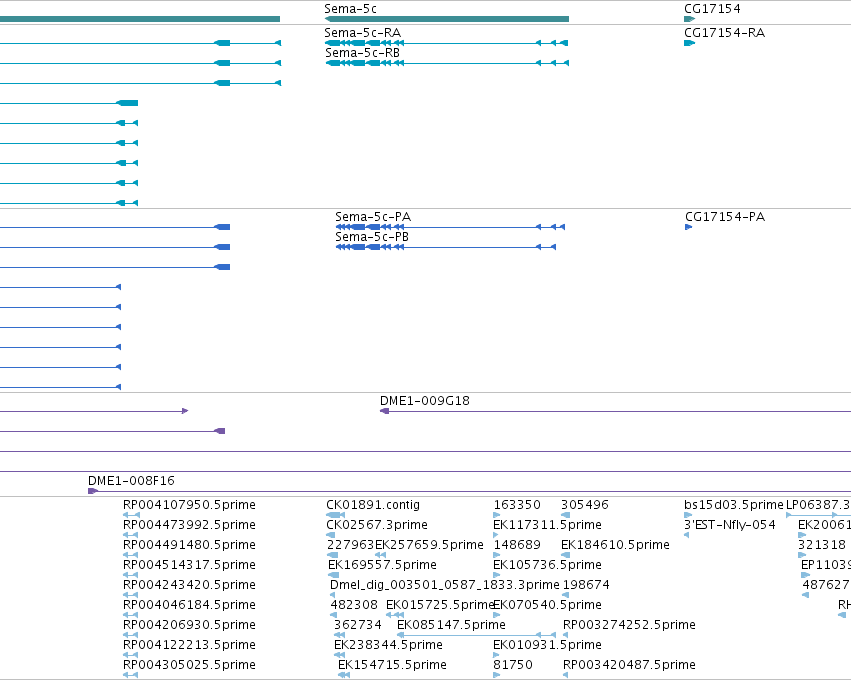Click the Sema-5c-RB label
Screen dimensions: 851x680
[363, 53]
